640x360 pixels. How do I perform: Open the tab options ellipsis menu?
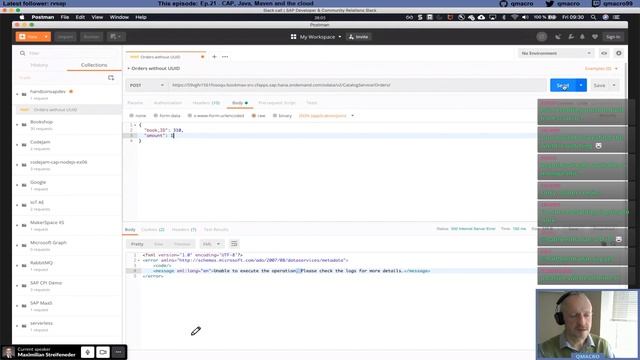(x=225, y=57)
